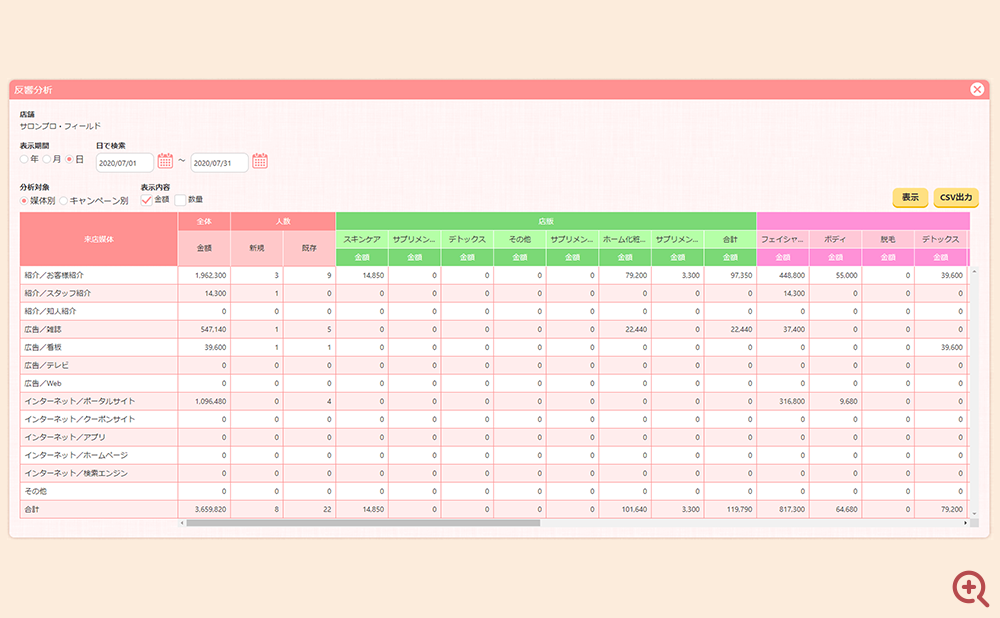Click the 来店媒体 column header

99,239
